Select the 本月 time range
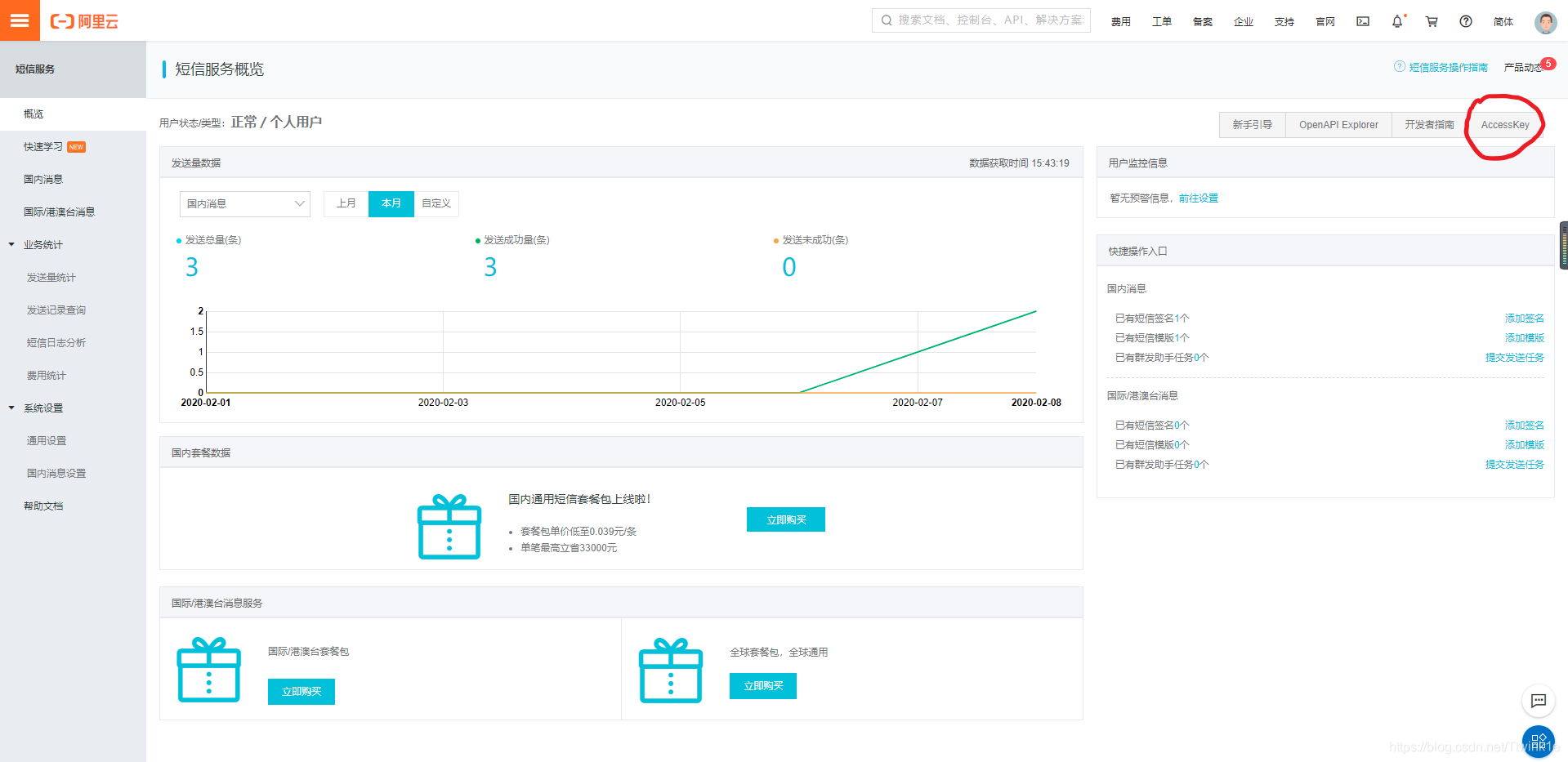This screenshot has height=762, width=1568. click(391, 203)
